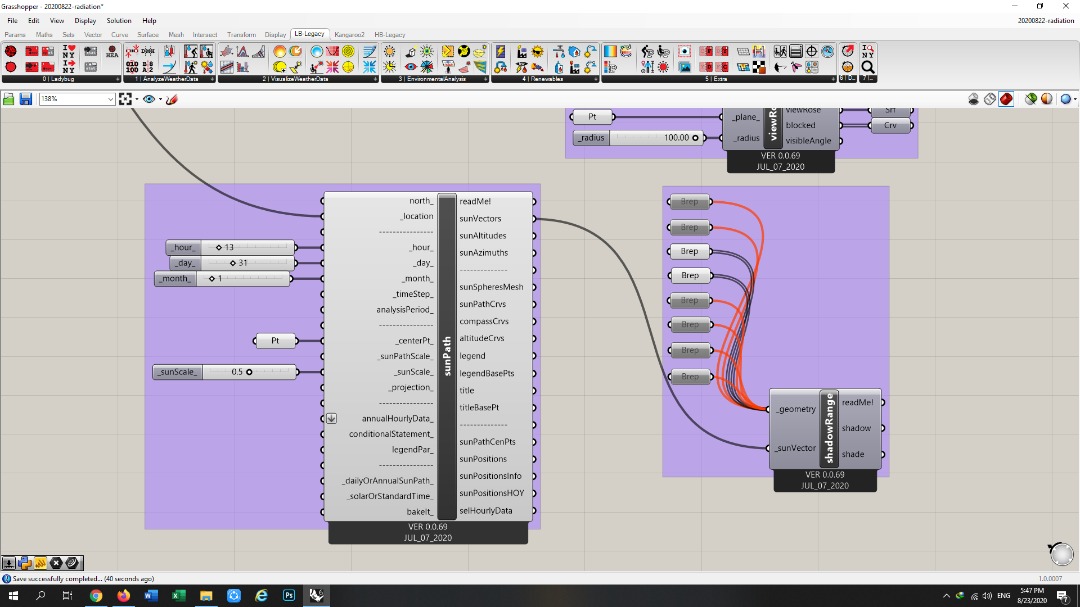Click the gradient legend color icon
This screenshot has width=1080, height=607.
pos(610,52)
